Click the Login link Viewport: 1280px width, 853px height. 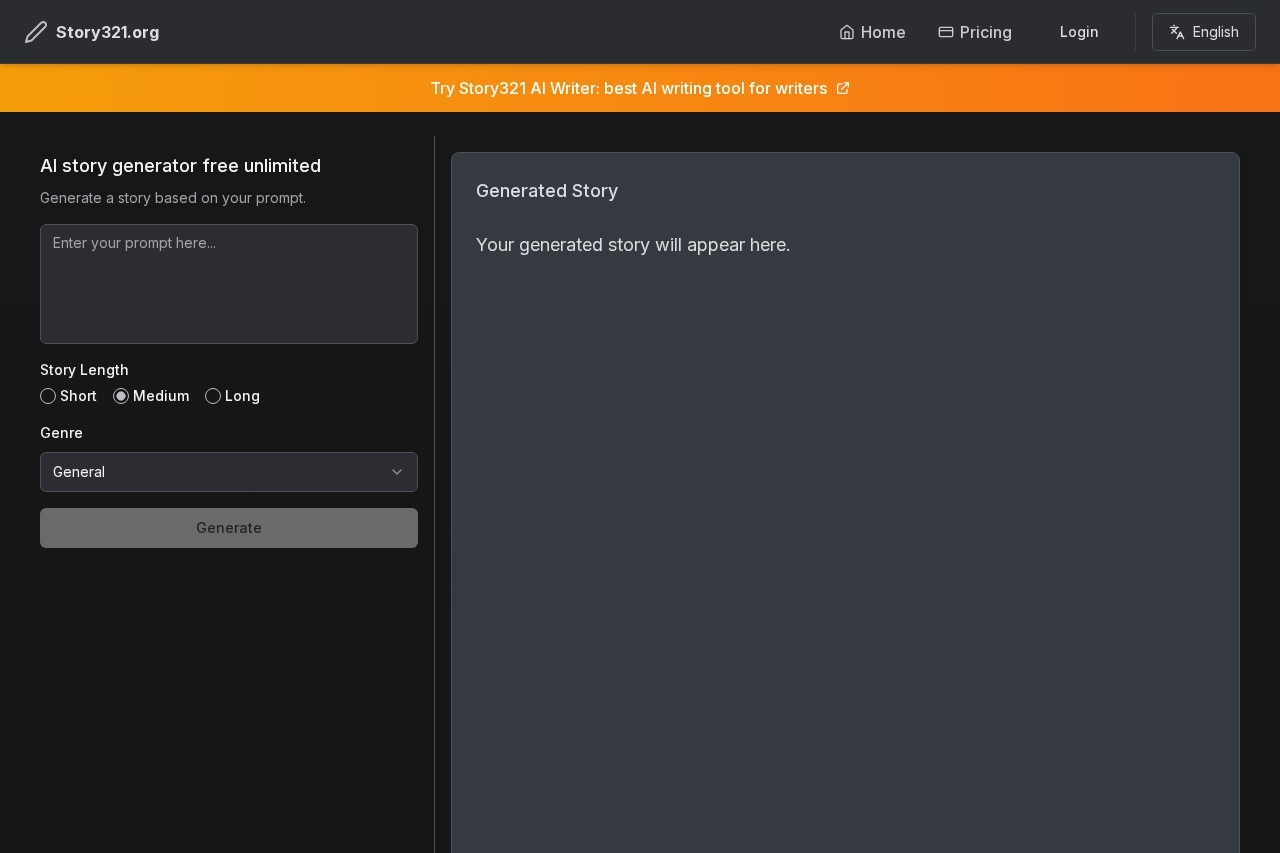1079,32
